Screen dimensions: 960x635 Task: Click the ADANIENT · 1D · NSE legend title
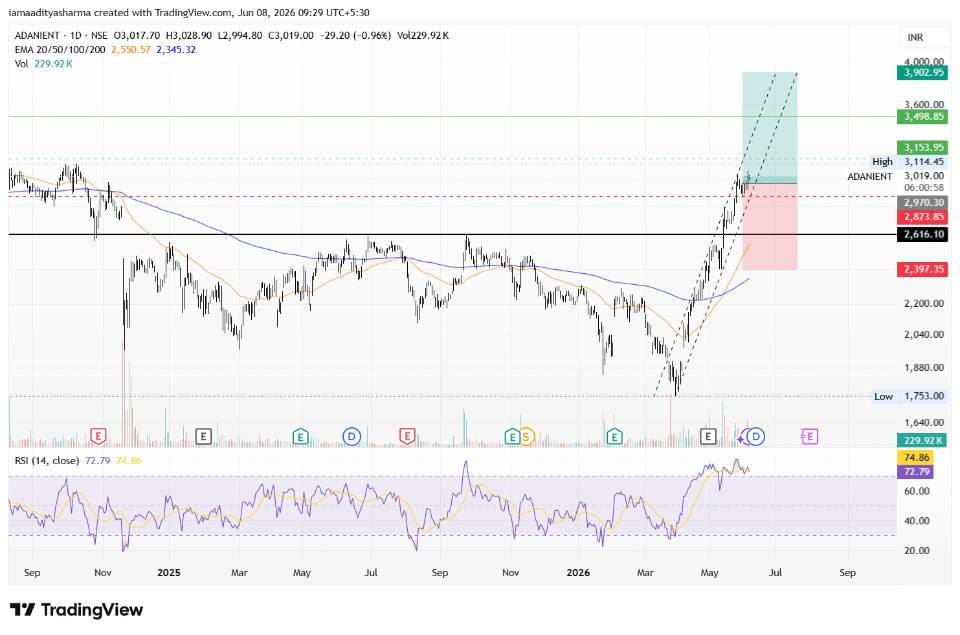tap(61, 36)
